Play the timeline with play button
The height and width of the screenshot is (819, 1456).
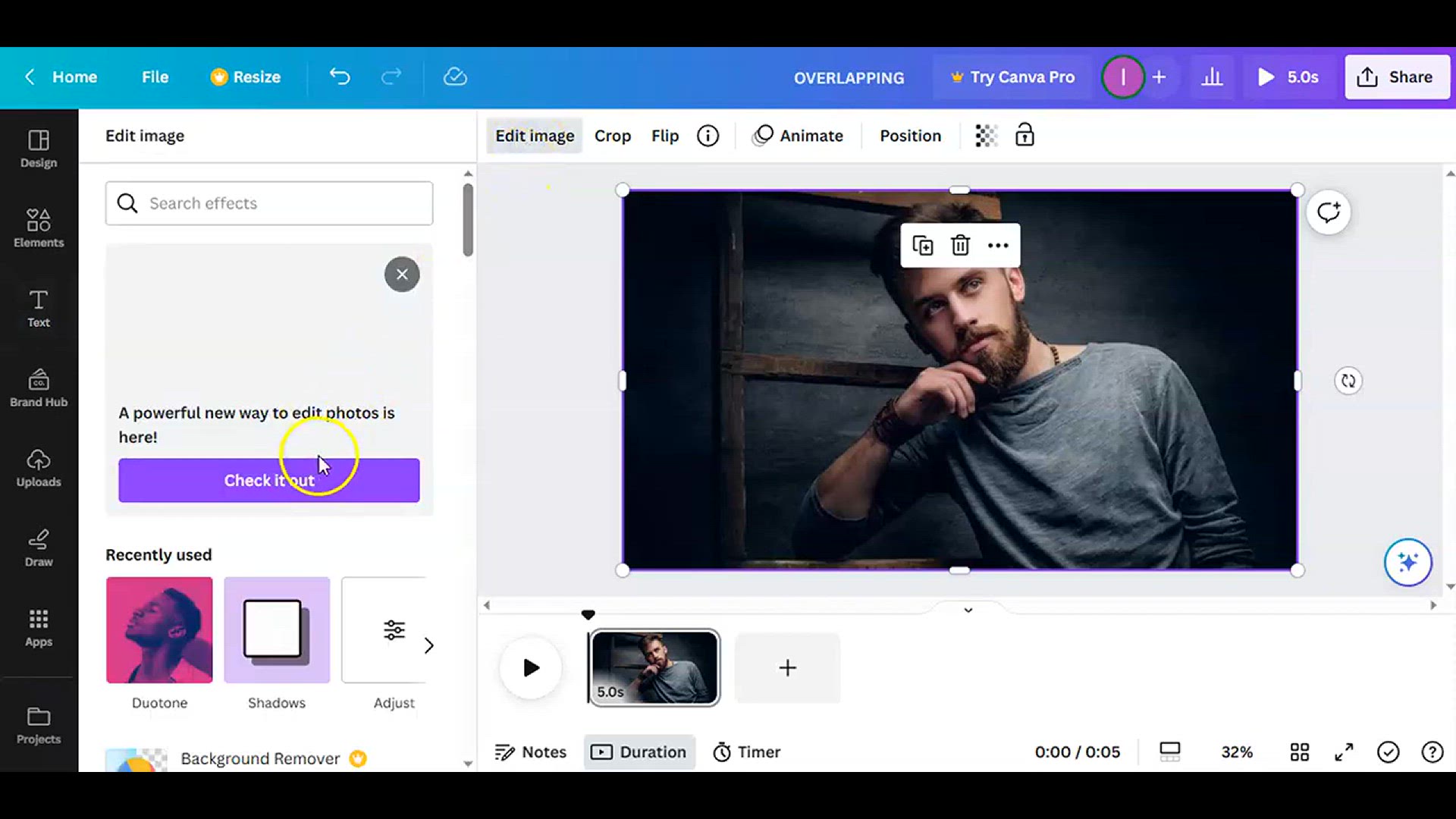531,668
